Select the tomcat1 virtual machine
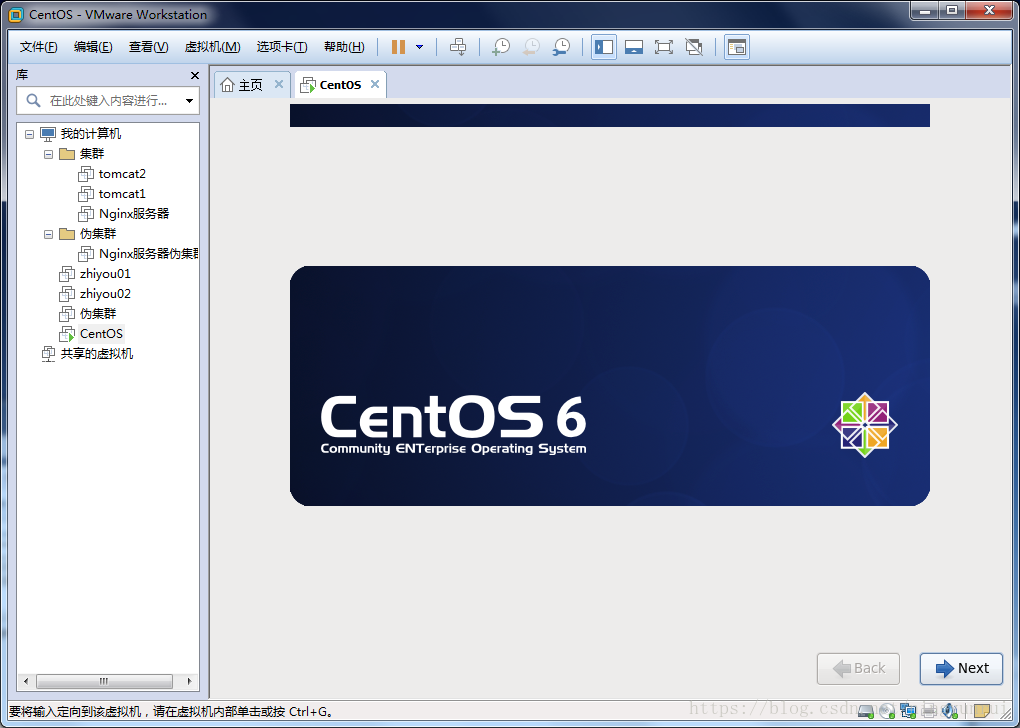1020x728 pixels. [x=122, y=194]
